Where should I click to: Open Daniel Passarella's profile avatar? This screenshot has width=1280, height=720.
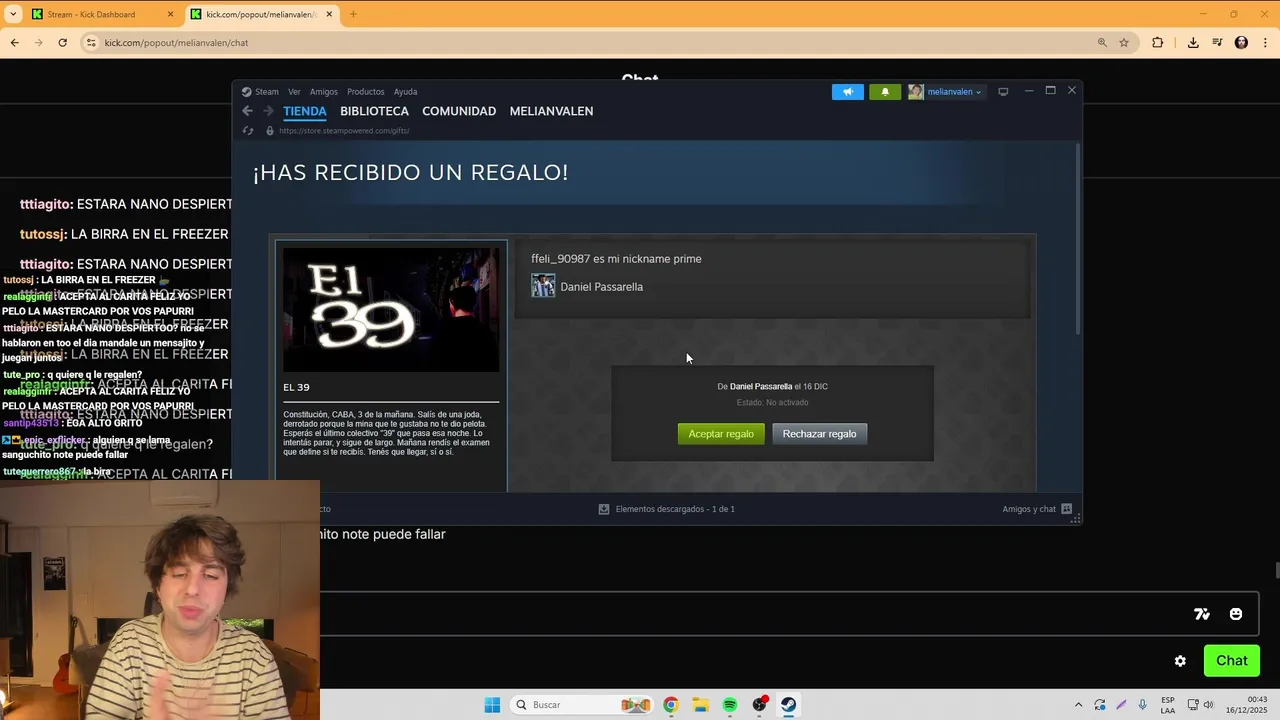(543, 286)
